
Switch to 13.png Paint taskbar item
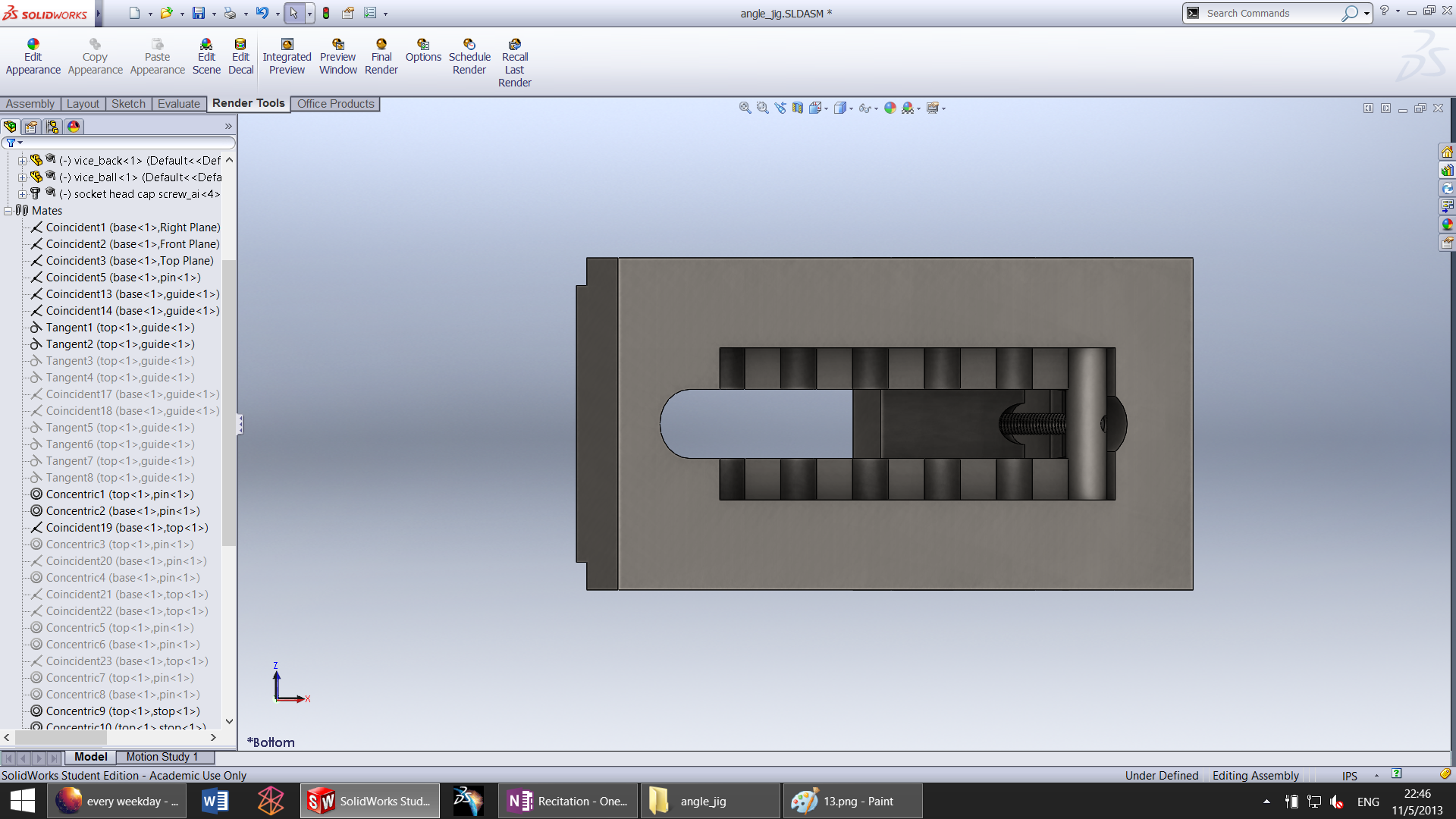[x=852, y=801]
